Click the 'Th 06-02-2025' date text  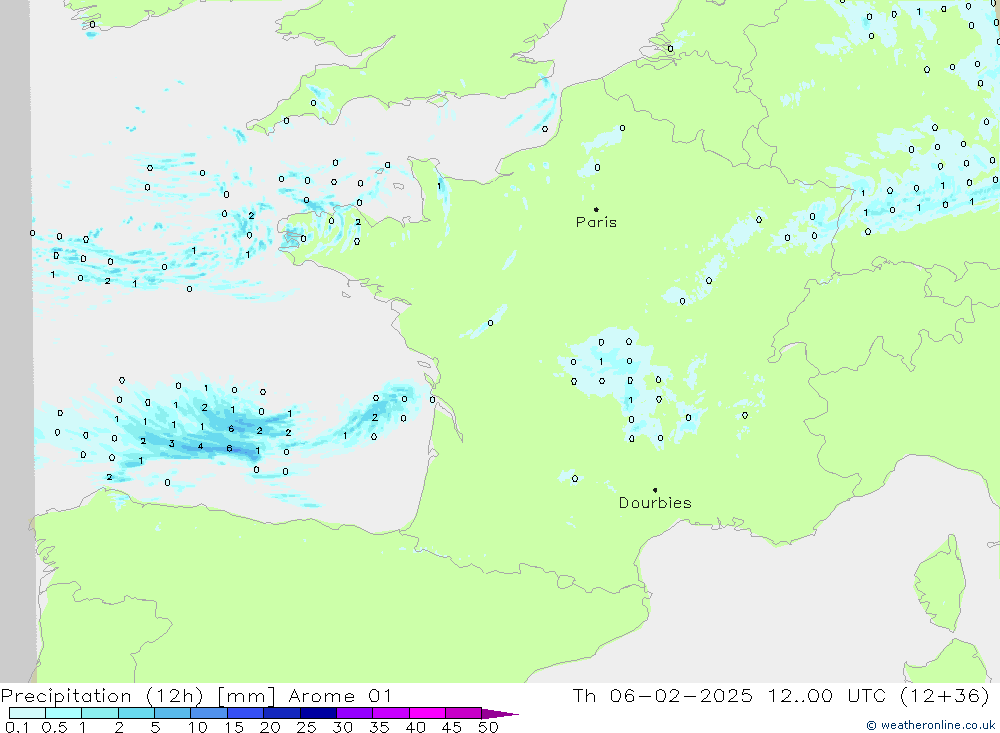click(x=663, y=695)
